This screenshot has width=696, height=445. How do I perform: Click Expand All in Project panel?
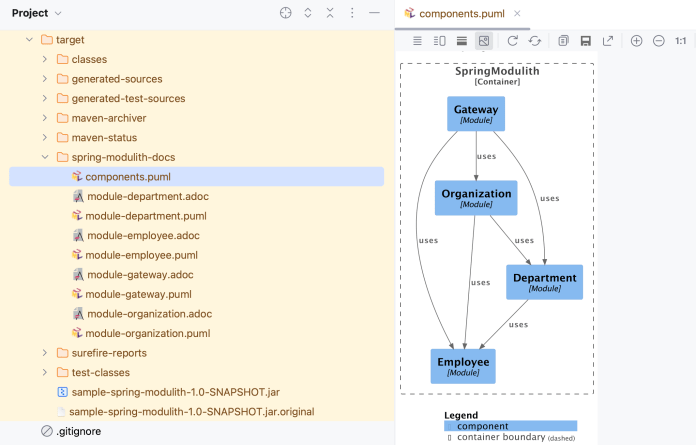coord(308,13)
